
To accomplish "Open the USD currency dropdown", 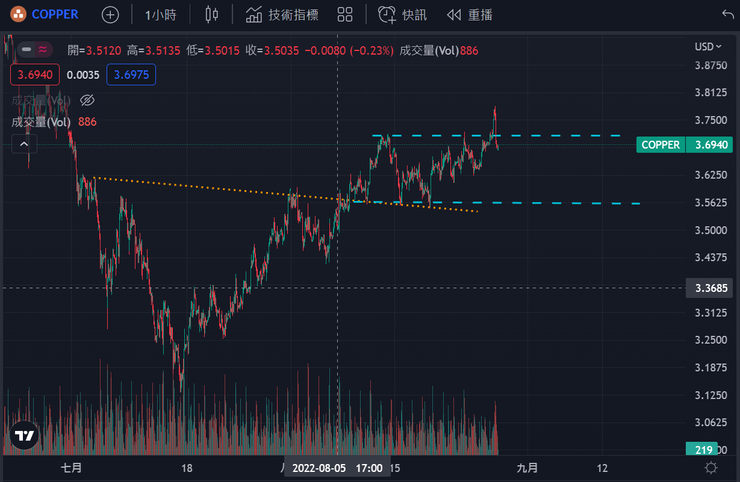I will click(x=708, y=46).
